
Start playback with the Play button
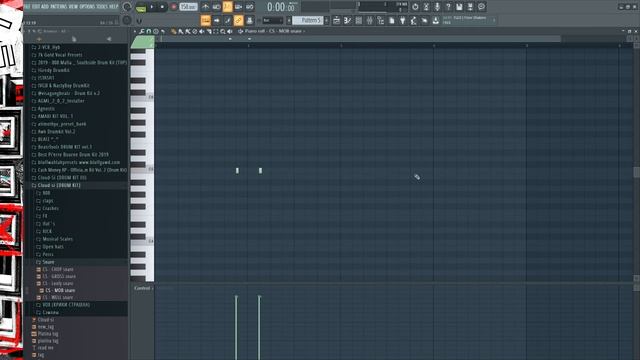click(x=152, y=7)
